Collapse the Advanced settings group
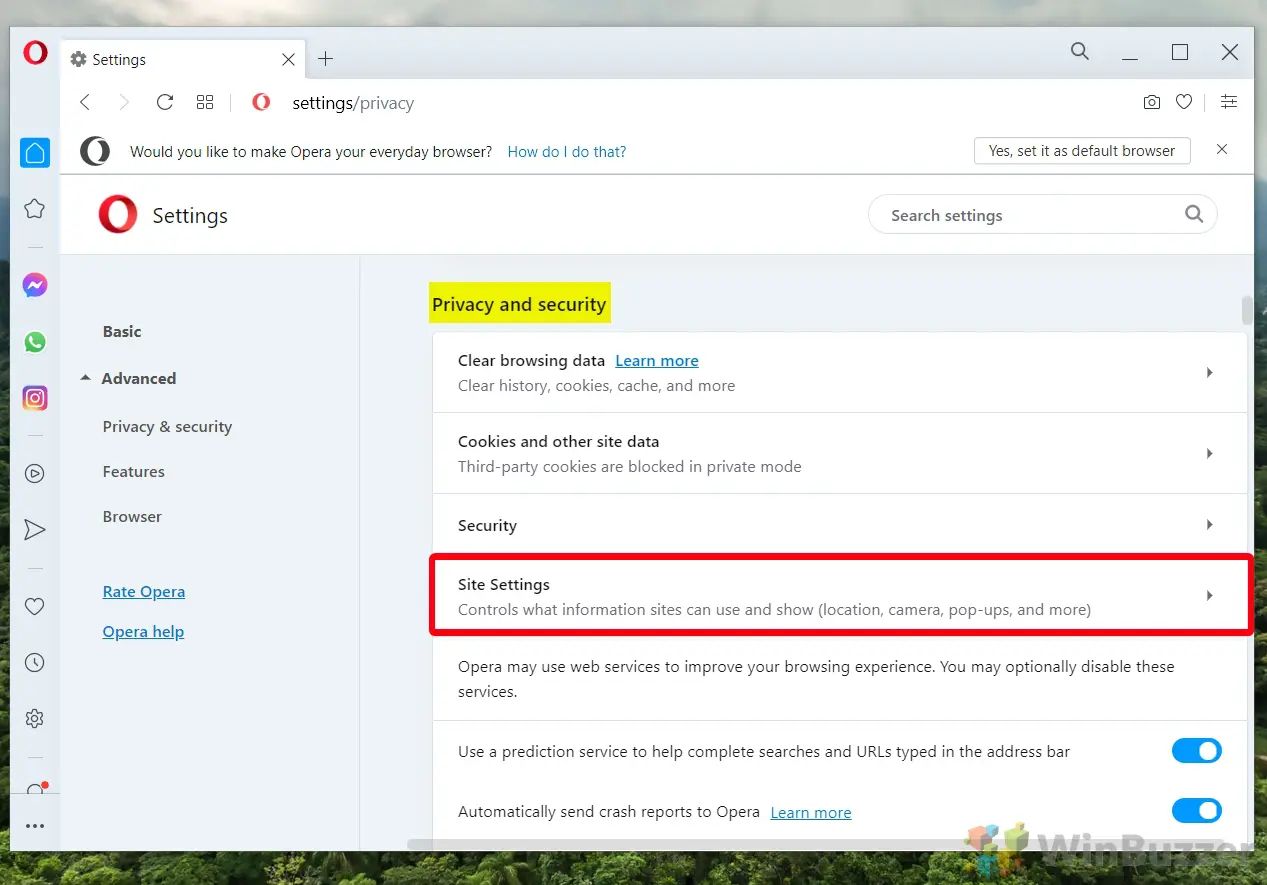The image size is (1267, 885). click(86, 378)
